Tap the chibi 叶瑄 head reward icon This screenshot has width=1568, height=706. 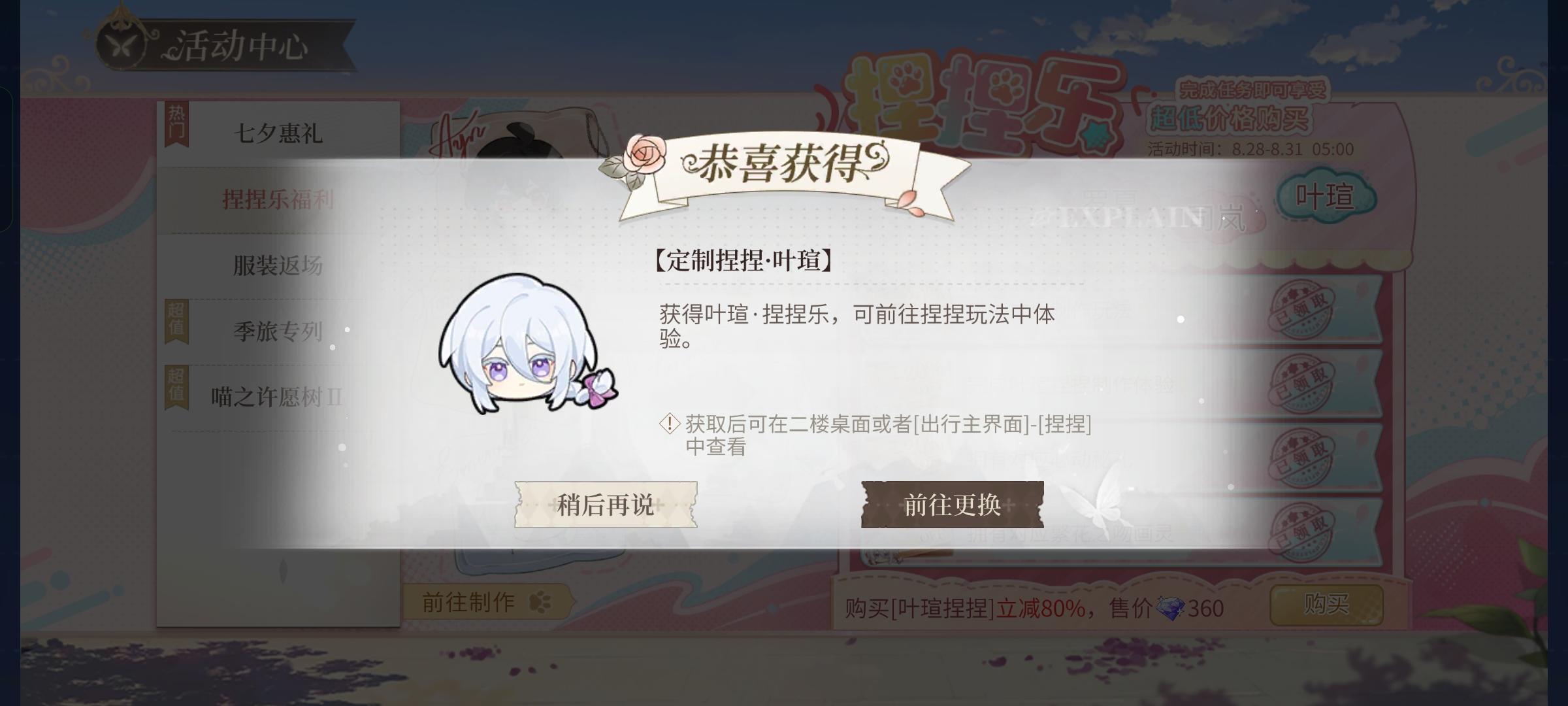(528, 344)
